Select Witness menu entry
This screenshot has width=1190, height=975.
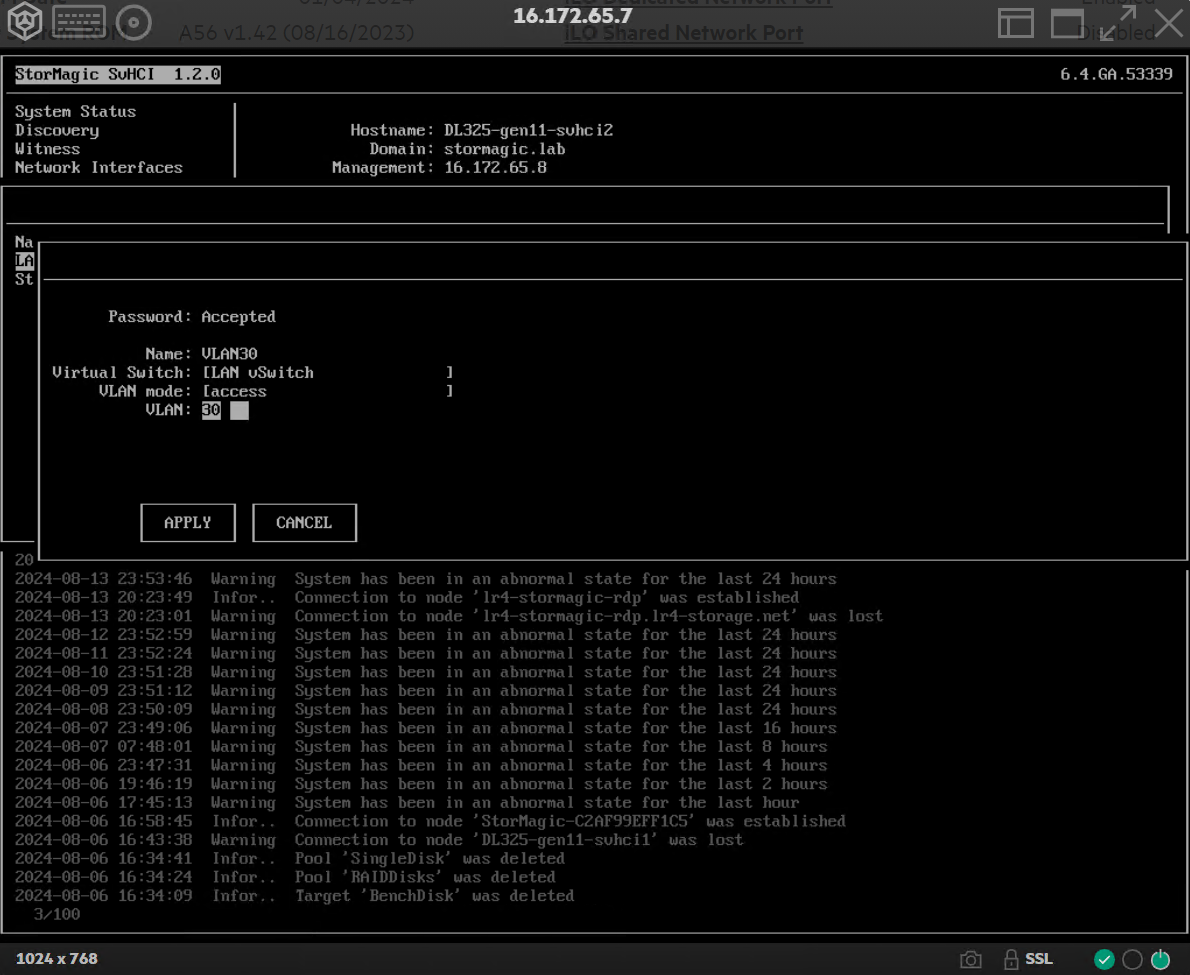[x=47, y=149]
